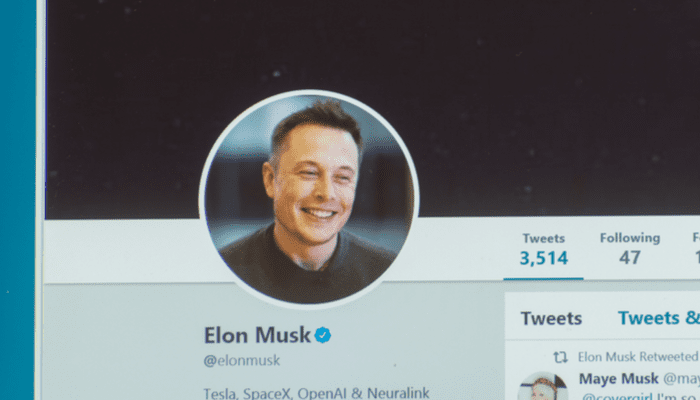Open the dark header banner image
700x400 pixels.
[372, 109]
